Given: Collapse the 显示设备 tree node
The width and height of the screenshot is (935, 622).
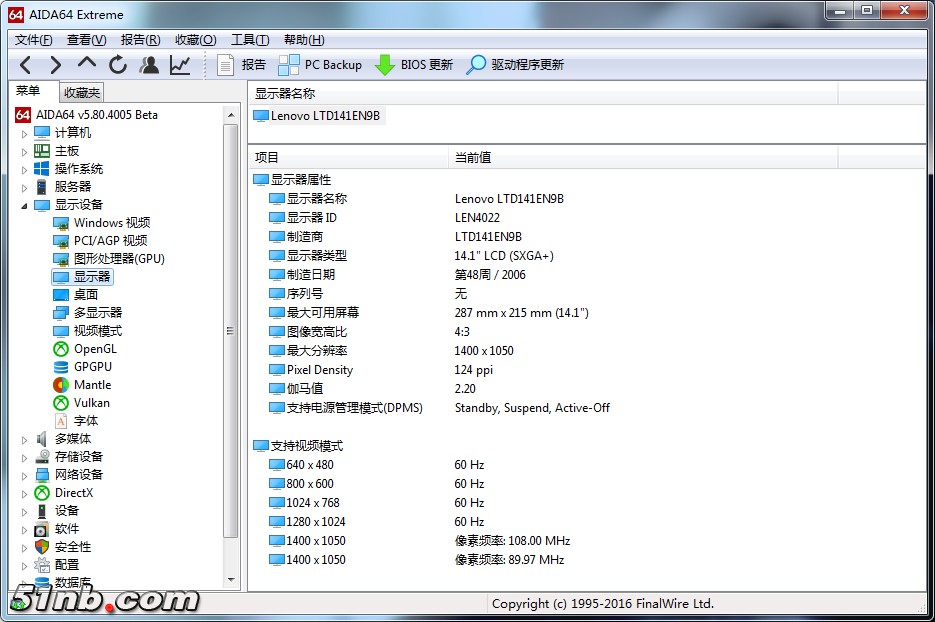Looking at the screenshot, I should pyautogui.click(x=25, y=205).
